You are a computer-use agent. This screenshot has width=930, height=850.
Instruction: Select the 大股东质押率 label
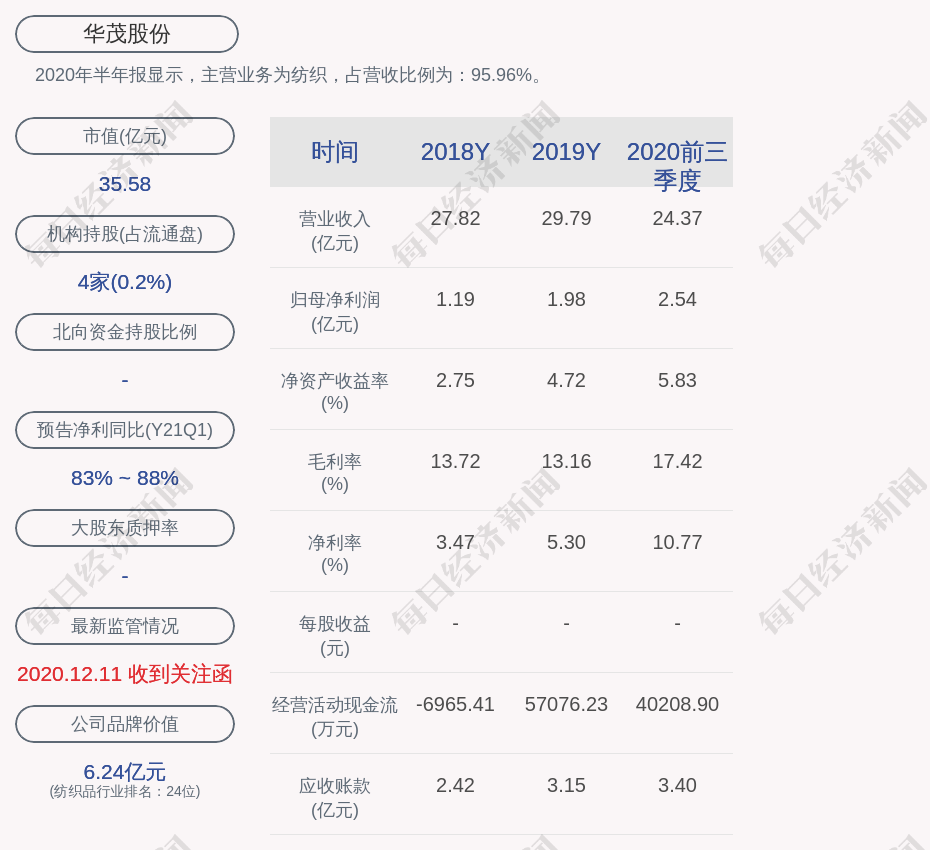pos(125,528)
